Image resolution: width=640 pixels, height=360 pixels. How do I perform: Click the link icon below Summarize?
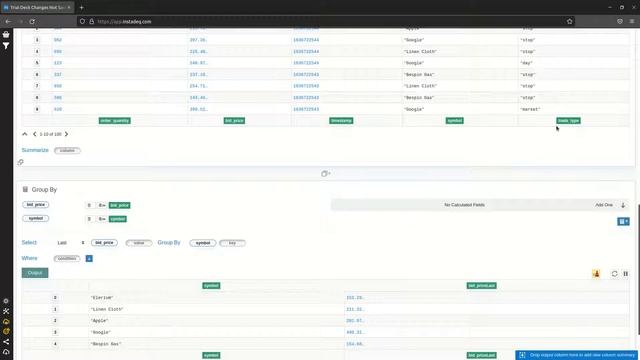[21, 162]
